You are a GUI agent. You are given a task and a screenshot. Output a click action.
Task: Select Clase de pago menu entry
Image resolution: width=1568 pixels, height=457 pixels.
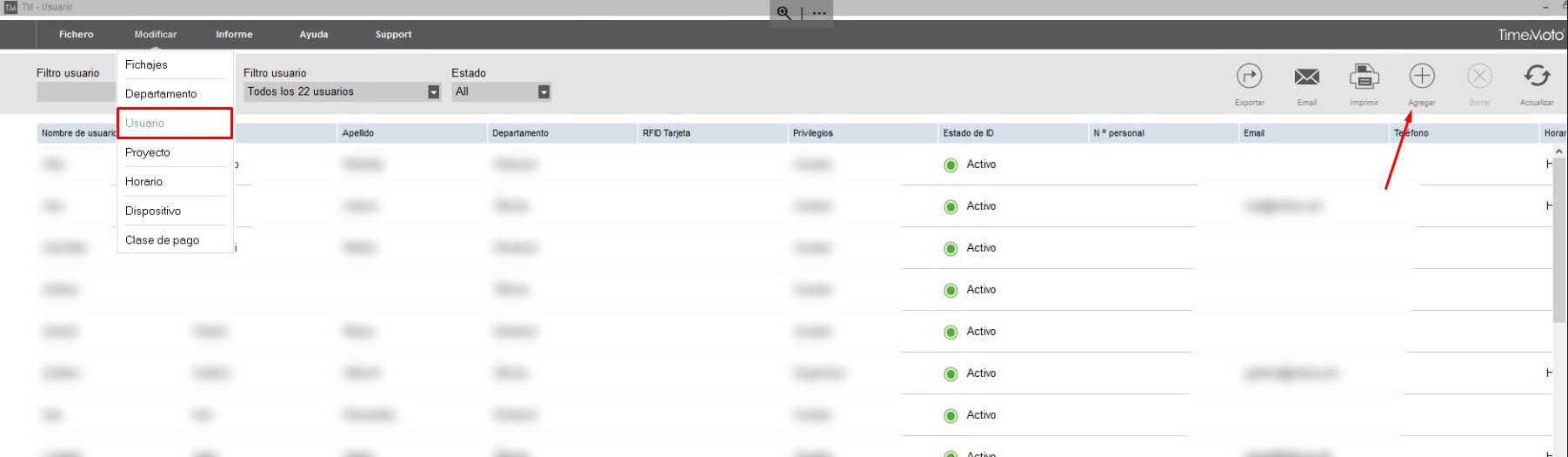pos(162,240)
